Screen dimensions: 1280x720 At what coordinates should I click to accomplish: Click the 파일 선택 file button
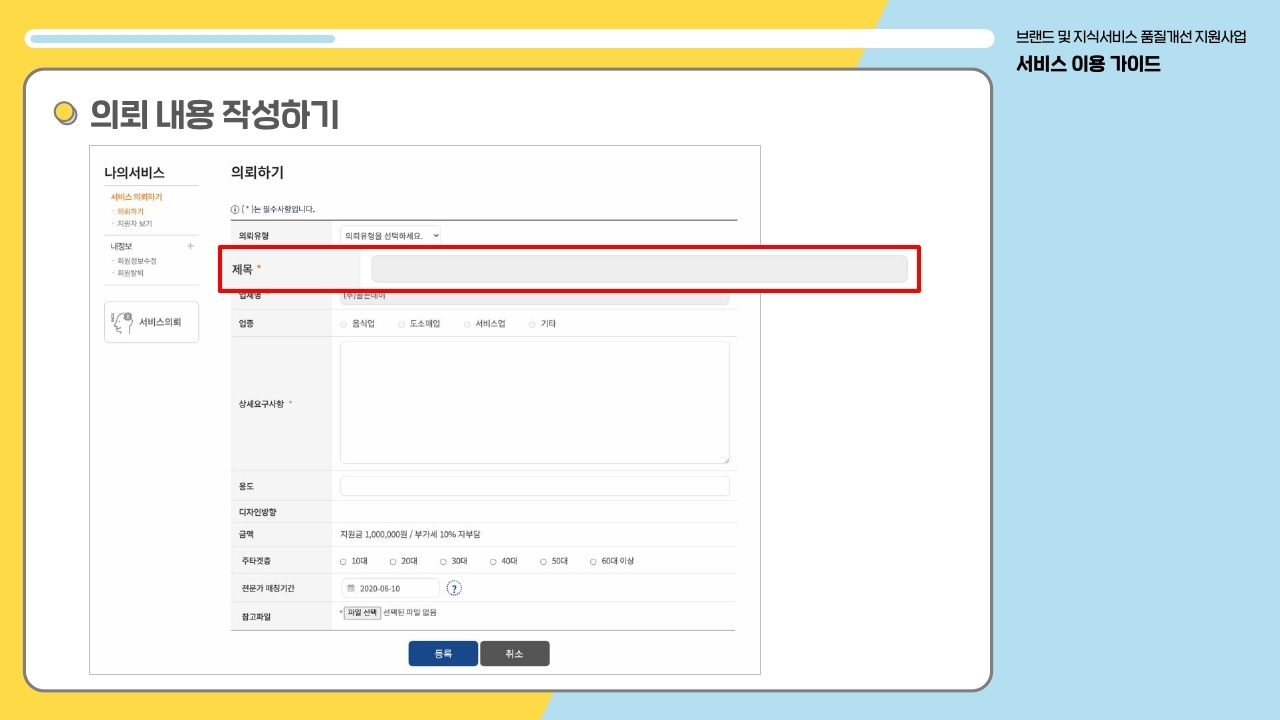pos(362,613)
